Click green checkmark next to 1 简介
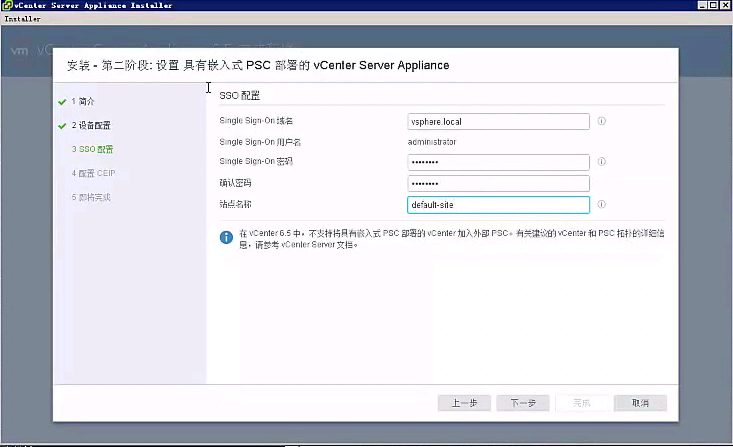The height and width of the screenshot is (447, 733). coord(62,102)
